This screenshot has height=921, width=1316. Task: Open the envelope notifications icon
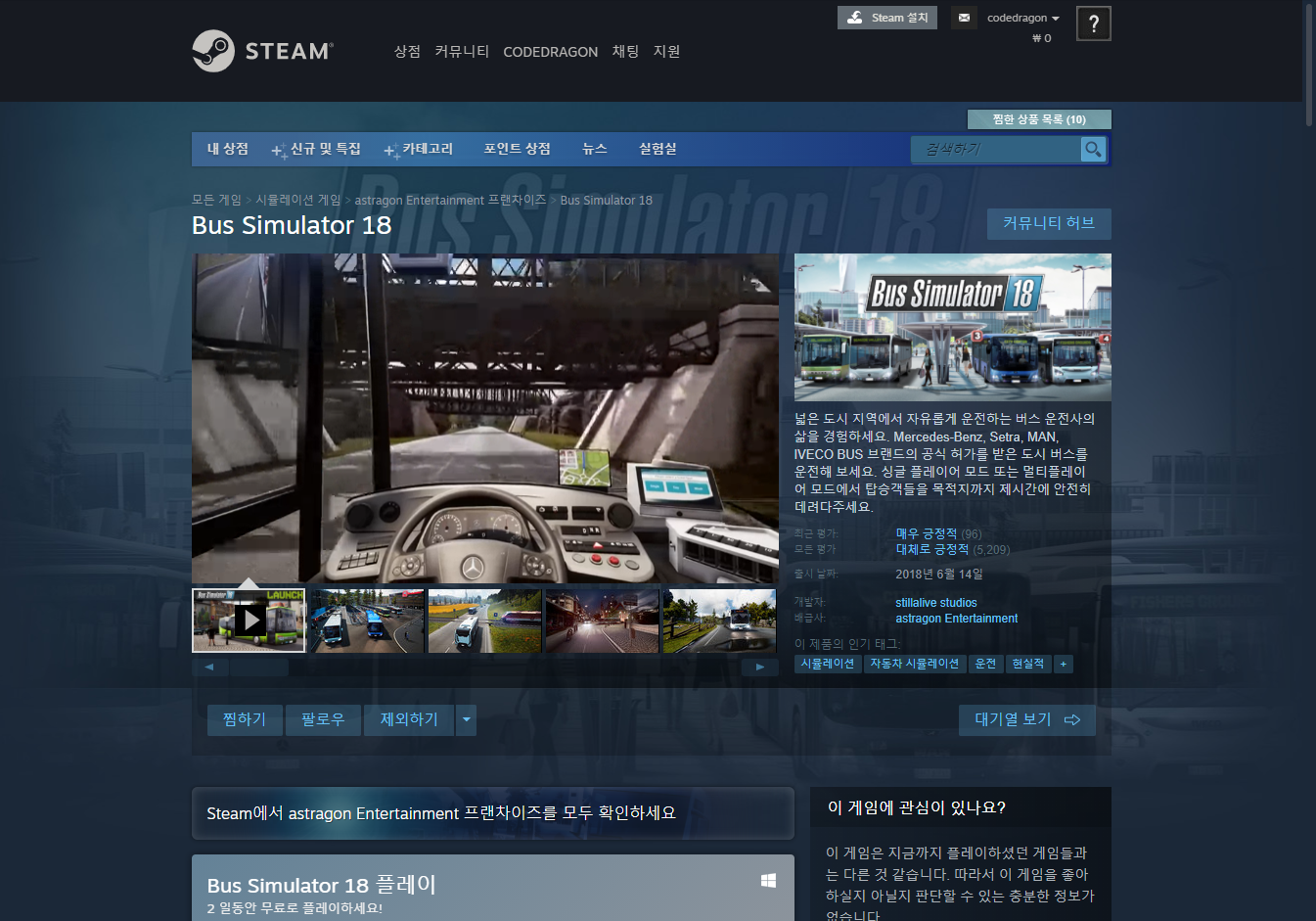964,18
